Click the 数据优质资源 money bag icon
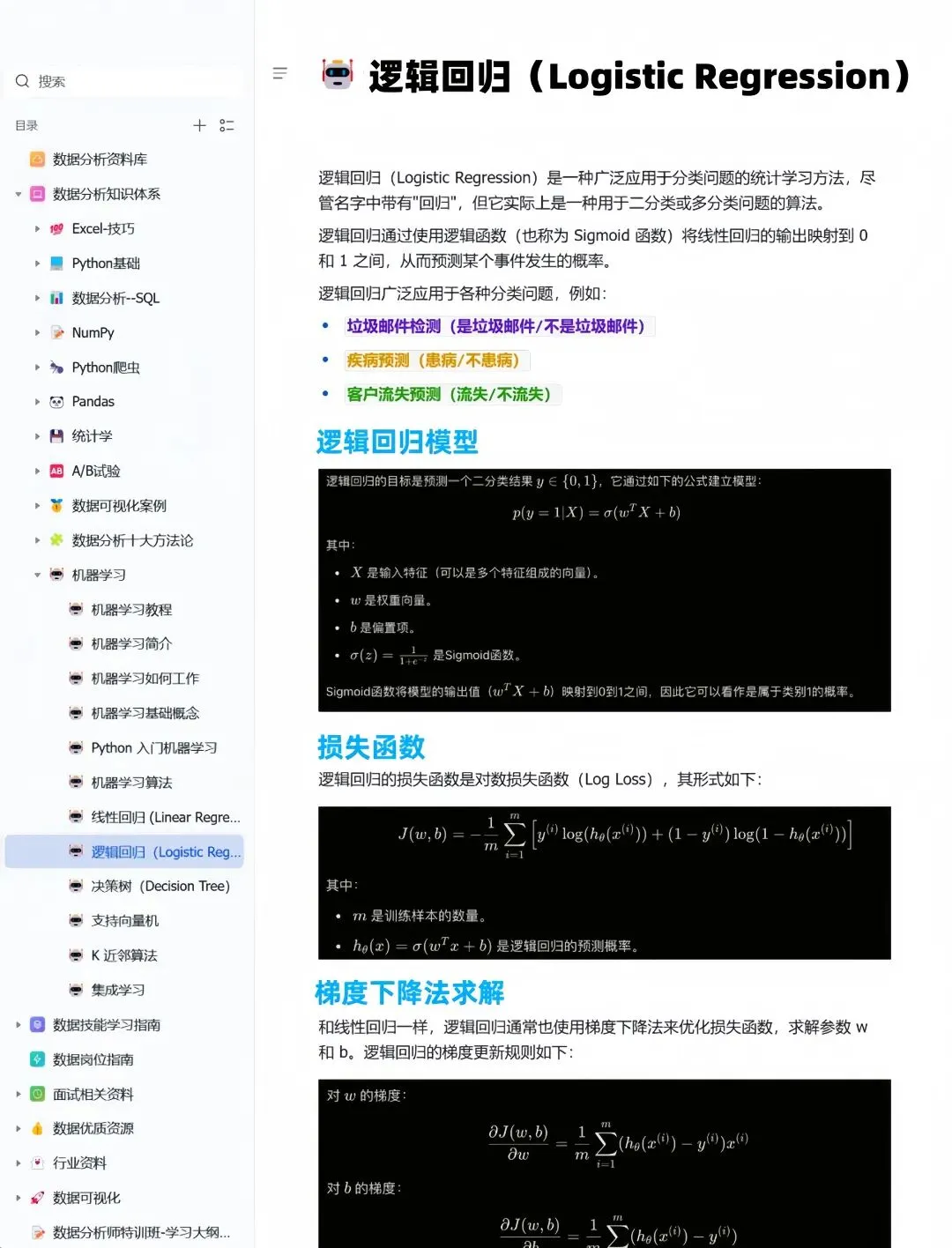Screen dimensions: 952x1248 38,1128
